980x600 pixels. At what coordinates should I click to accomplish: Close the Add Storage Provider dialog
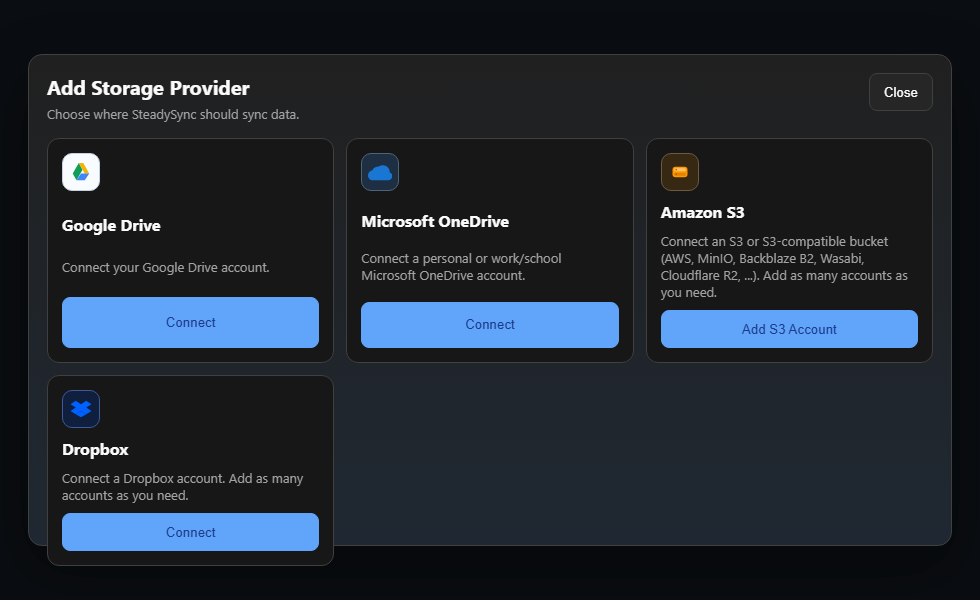[x=901, y=92]
